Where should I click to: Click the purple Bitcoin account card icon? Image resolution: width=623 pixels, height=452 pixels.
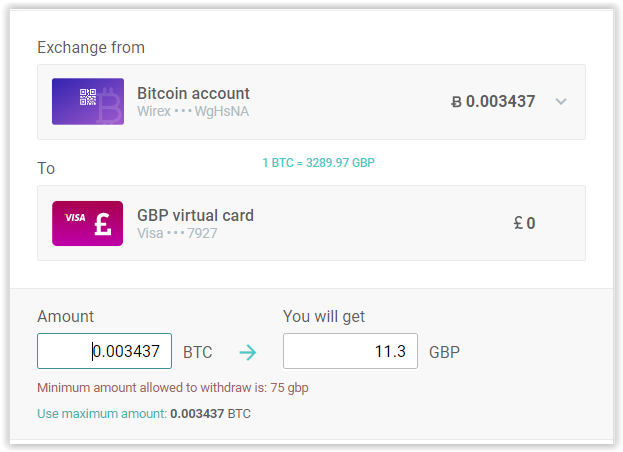pos(88,101)
